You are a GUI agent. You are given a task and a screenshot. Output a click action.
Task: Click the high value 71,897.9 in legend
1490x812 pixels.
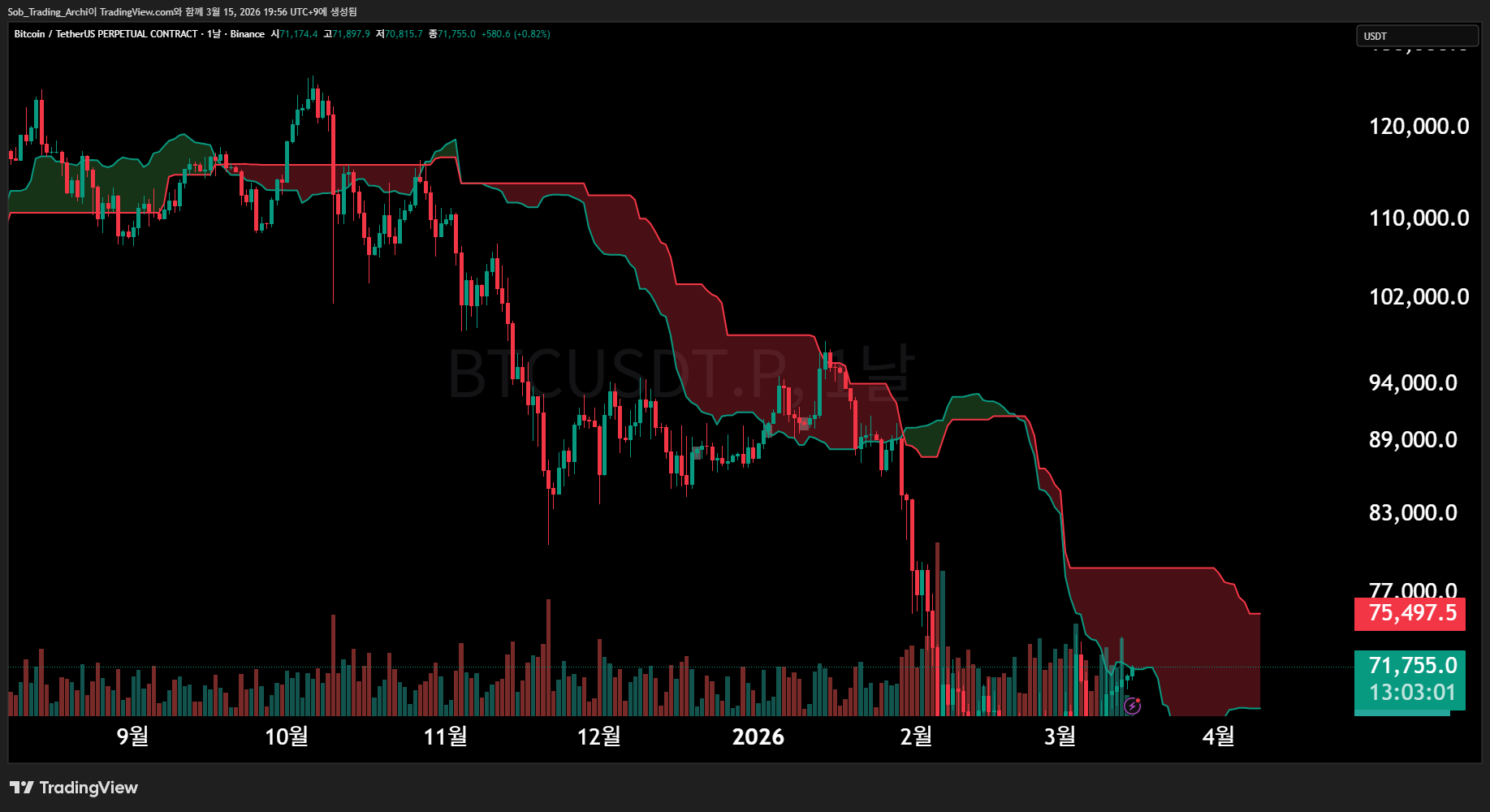point(351,34)
